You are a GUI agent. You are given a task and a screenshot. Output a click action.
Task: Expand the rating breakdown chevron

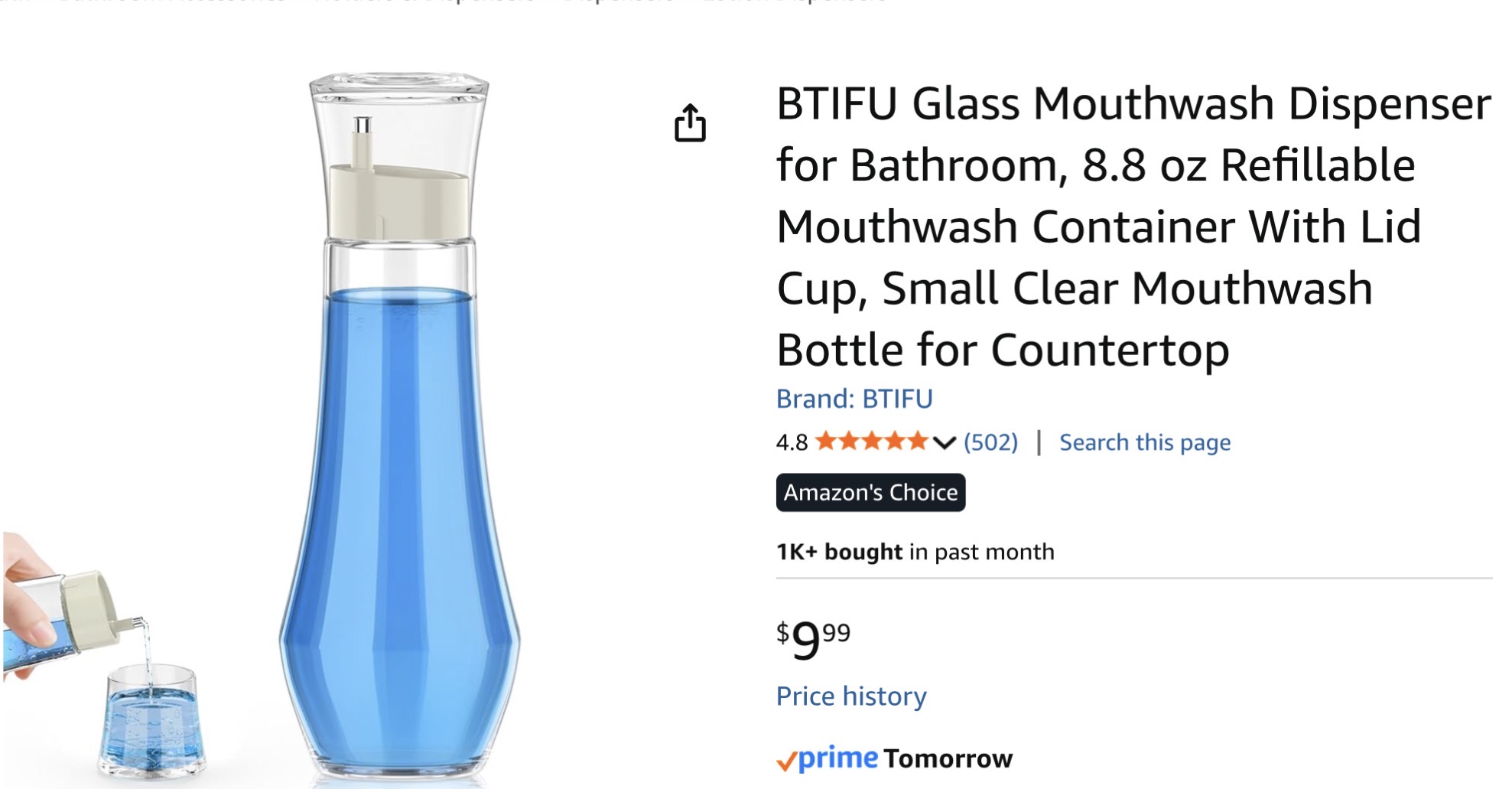click(945, 442)
